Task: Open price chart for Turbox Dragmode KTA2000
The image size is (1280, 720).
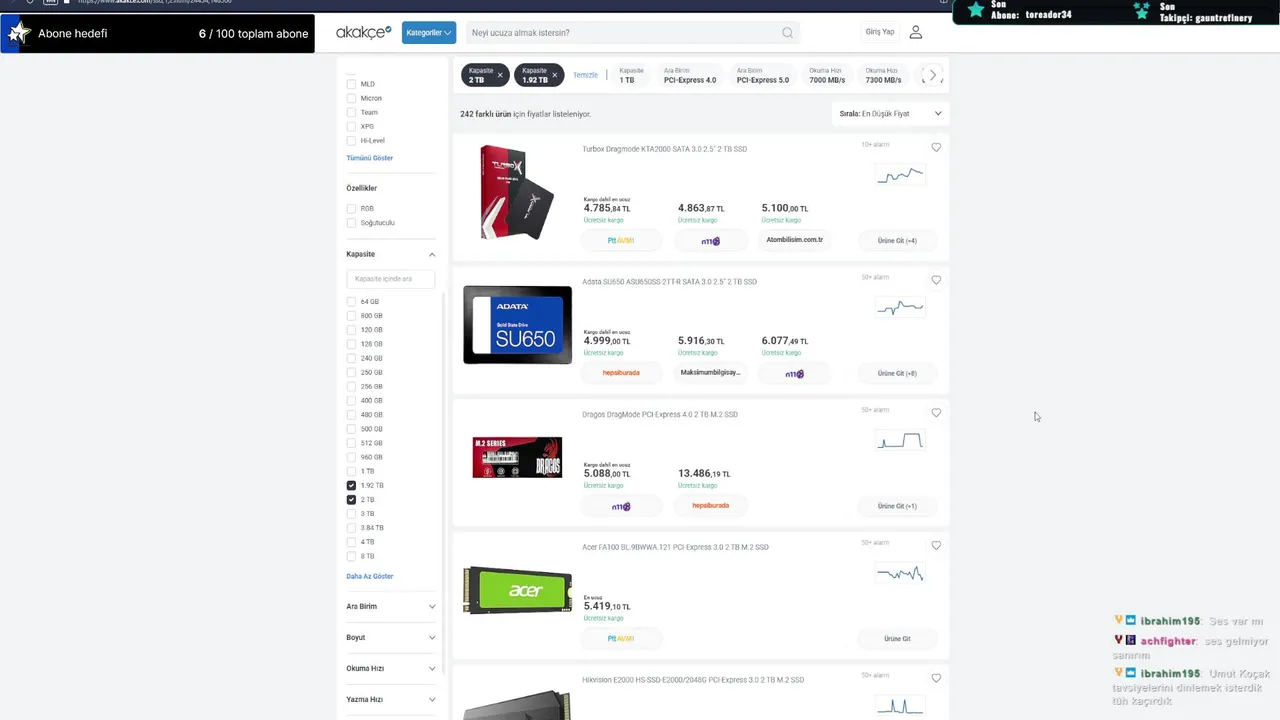Action: click(x=900, y=175)
